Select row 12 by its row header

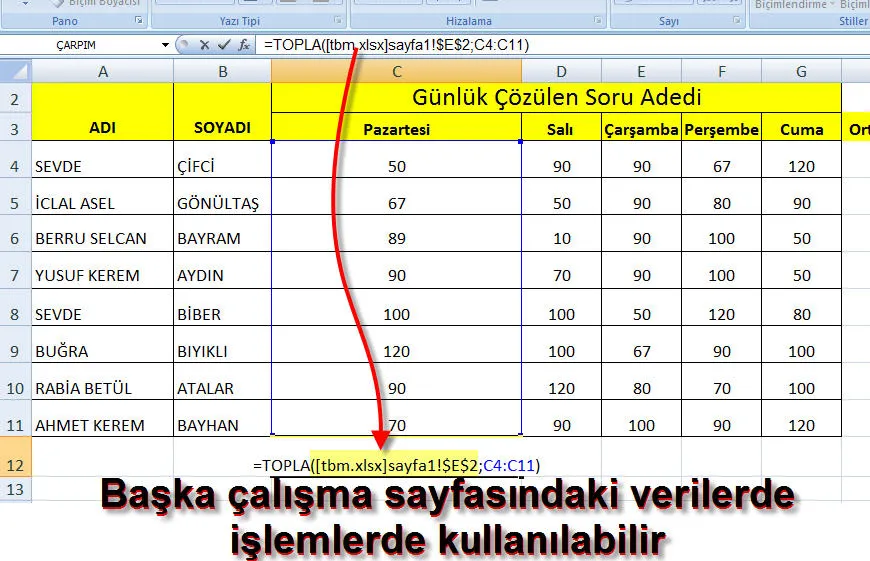pyautogui.click(x=15, y=462)
